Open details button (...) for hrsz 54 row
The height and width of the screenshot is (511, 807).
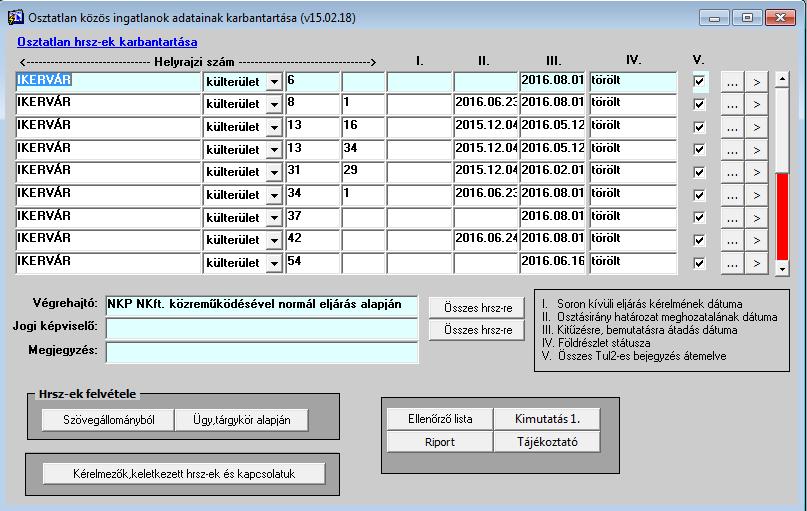pos(732,263)
